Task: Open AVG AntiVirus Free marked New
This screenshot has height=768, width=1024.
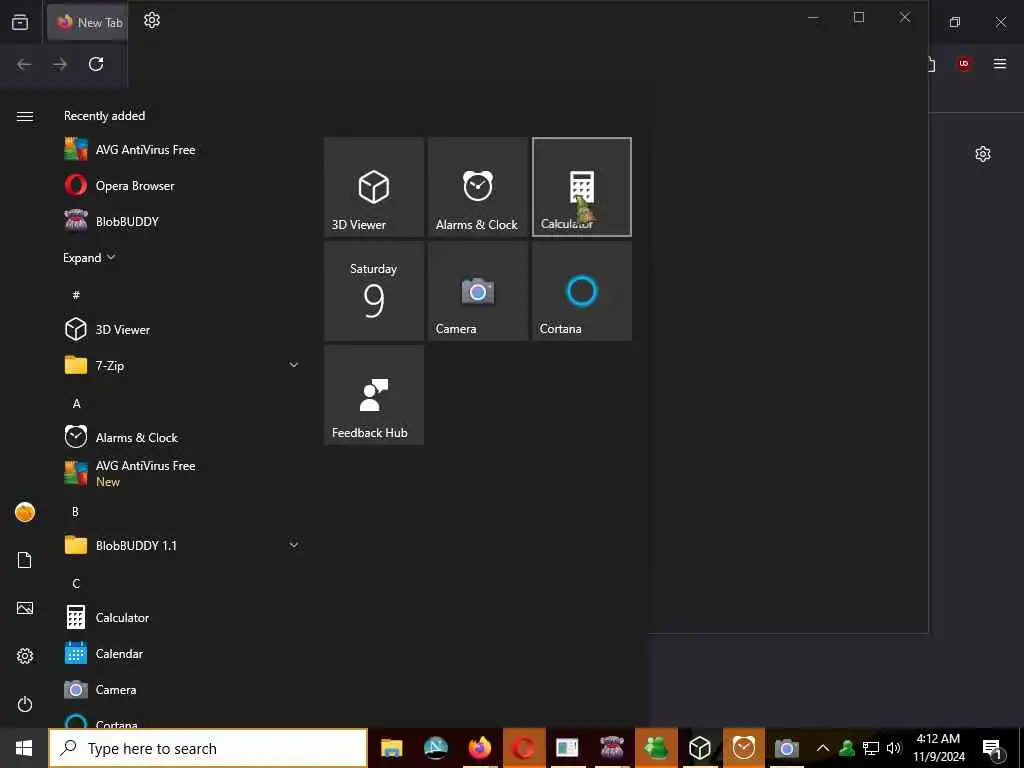Action: point(182,473)
